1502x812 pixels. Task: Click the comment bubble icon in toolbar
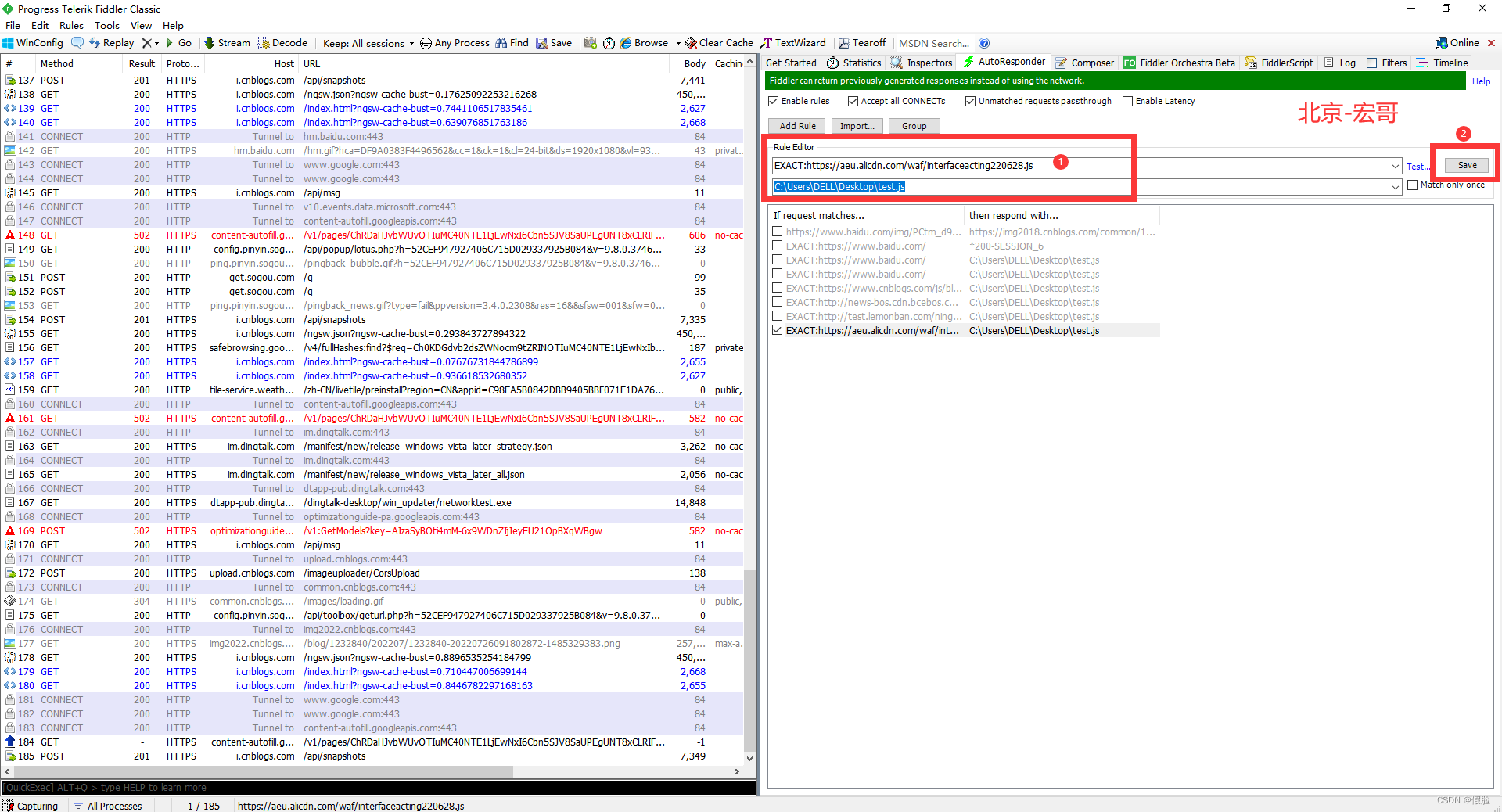pos(77,43)
